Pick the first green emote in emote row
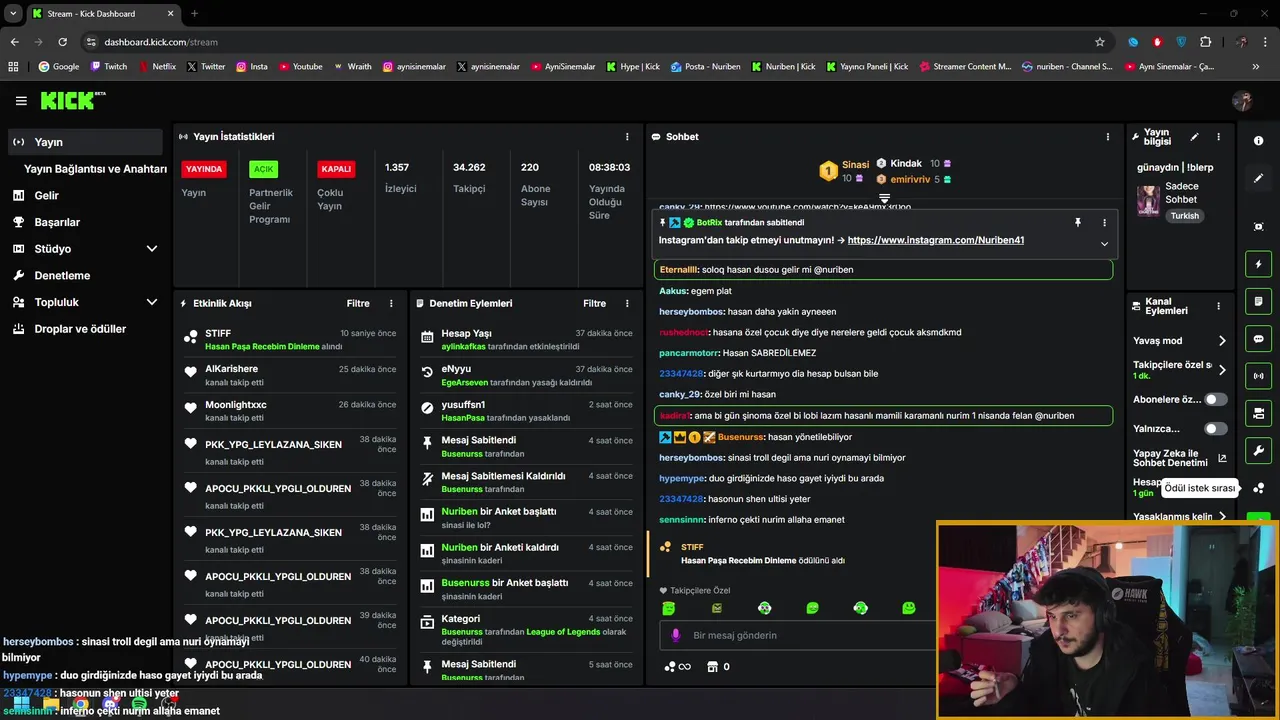Viewport: 1280px width, 720px height. [669, 608]
